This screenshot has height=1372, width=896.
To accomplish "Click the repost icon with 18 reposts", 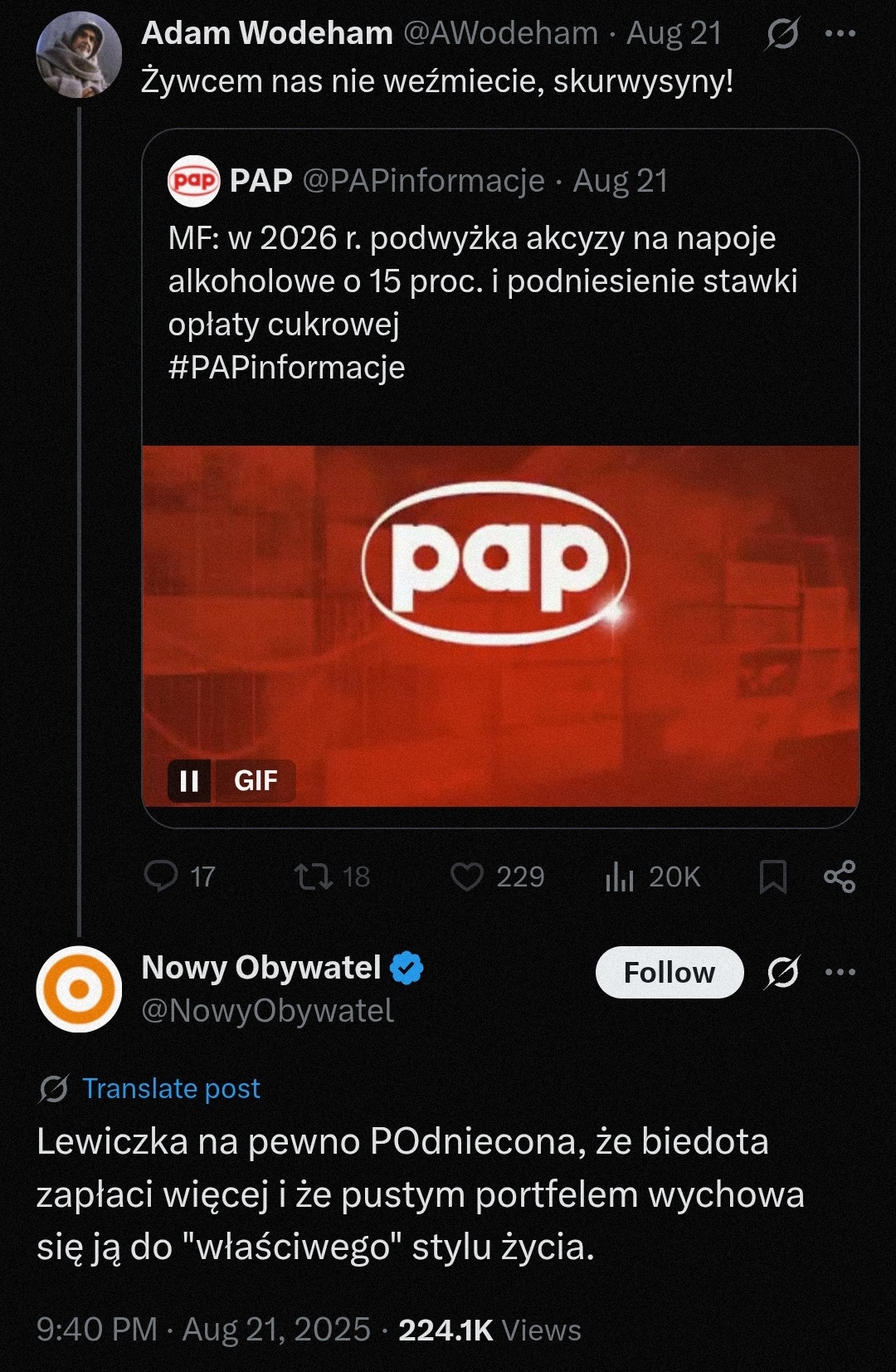I will [x=314, y=876].
